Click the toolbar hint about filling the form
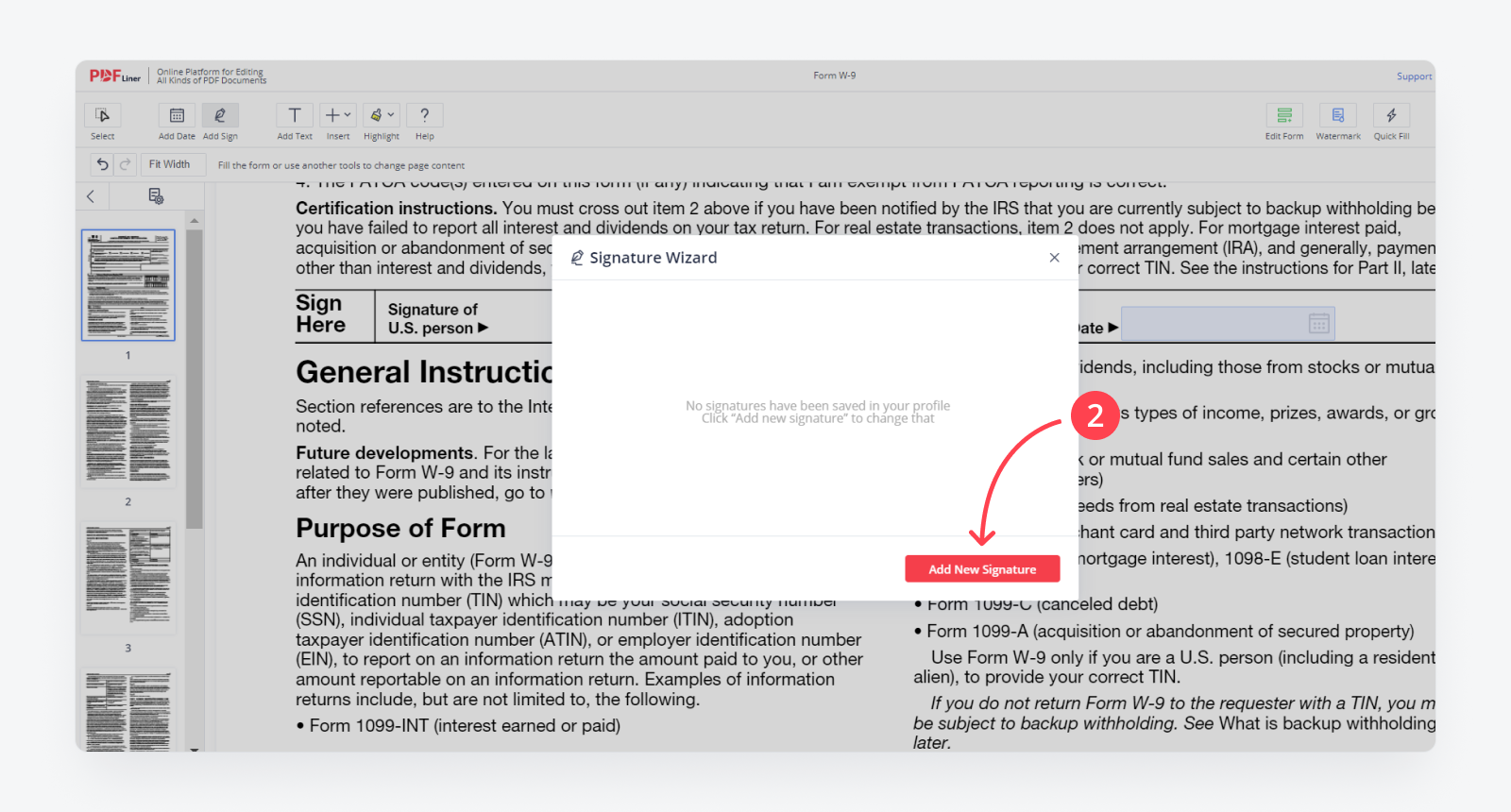 pyautogui.click(x=341, y=165)
